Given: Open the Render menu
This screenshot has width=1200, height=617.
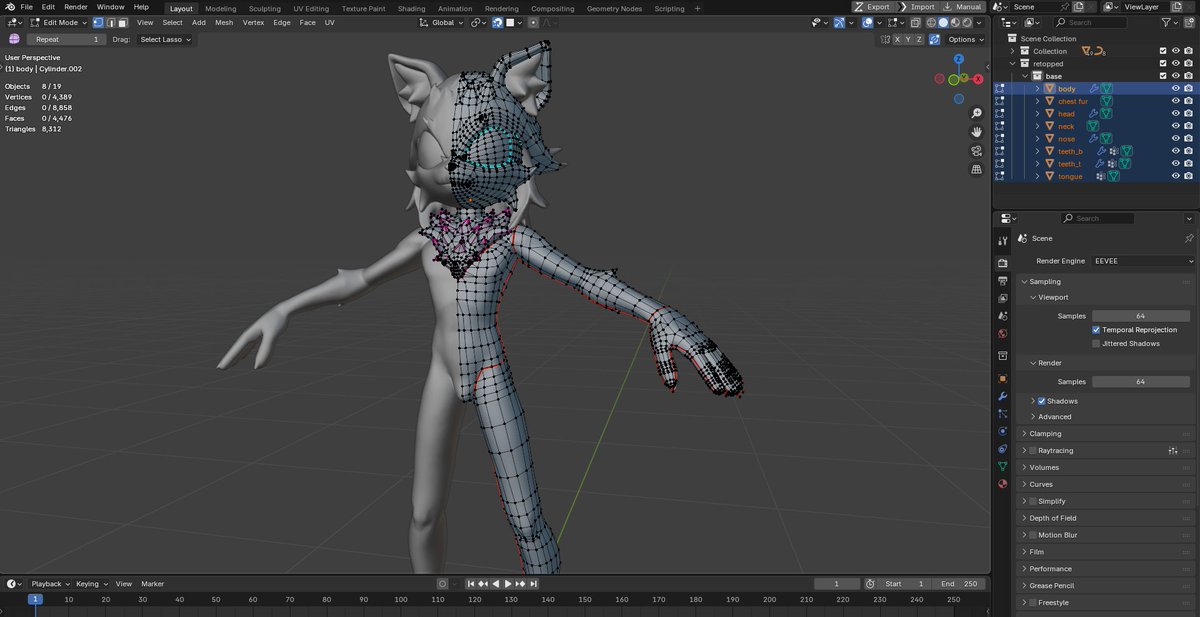Looking at the screenshot, I should click(75, 7).
